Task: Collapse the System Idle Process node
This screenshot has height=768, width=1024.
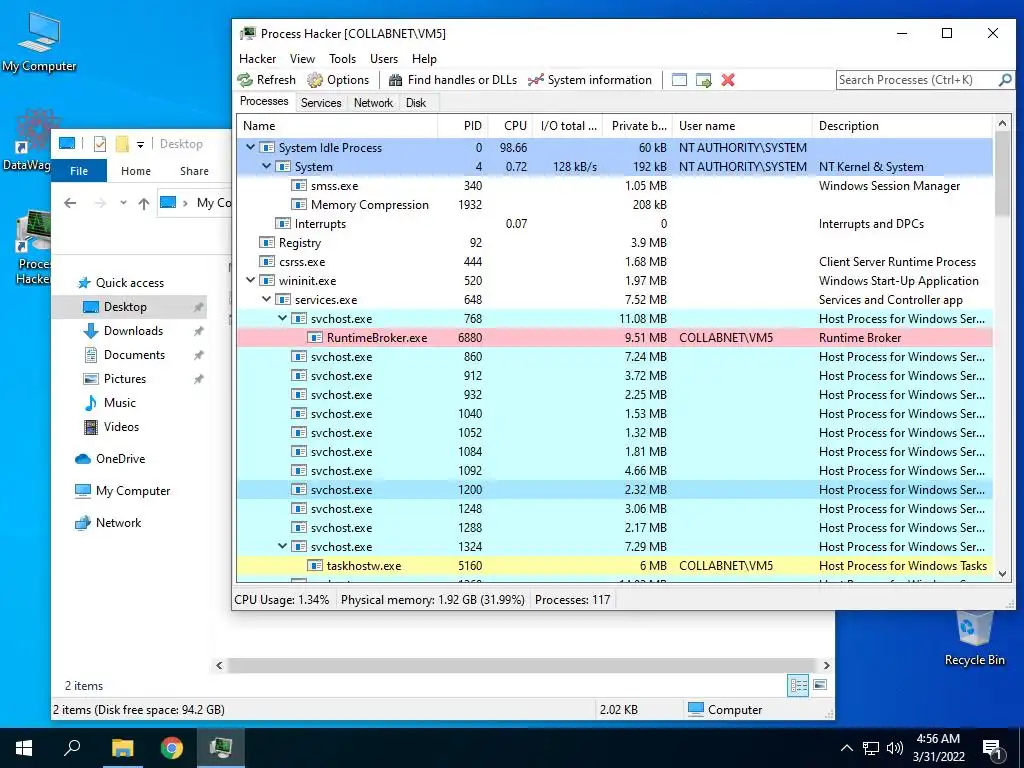Action: click(250, 148)
